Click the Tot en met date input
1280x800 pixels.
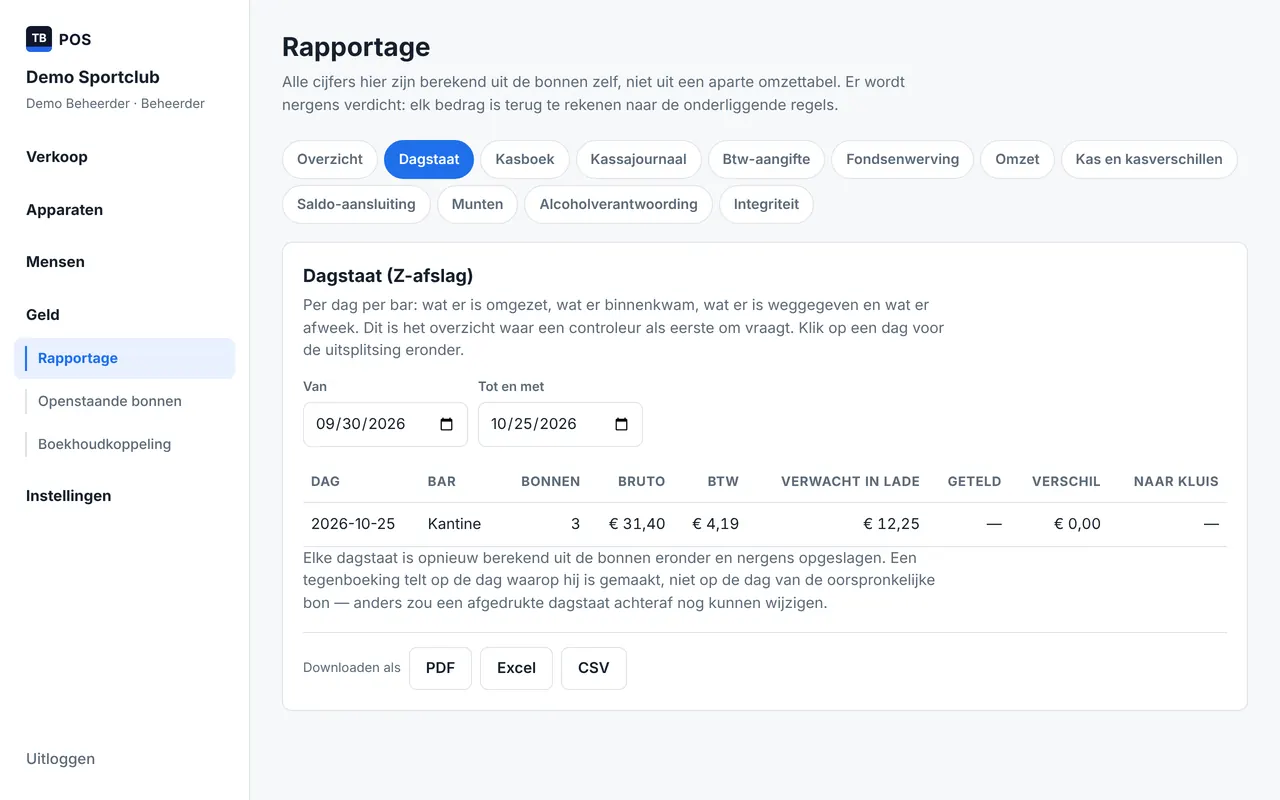pyautogui.click(x=560, y=424)
